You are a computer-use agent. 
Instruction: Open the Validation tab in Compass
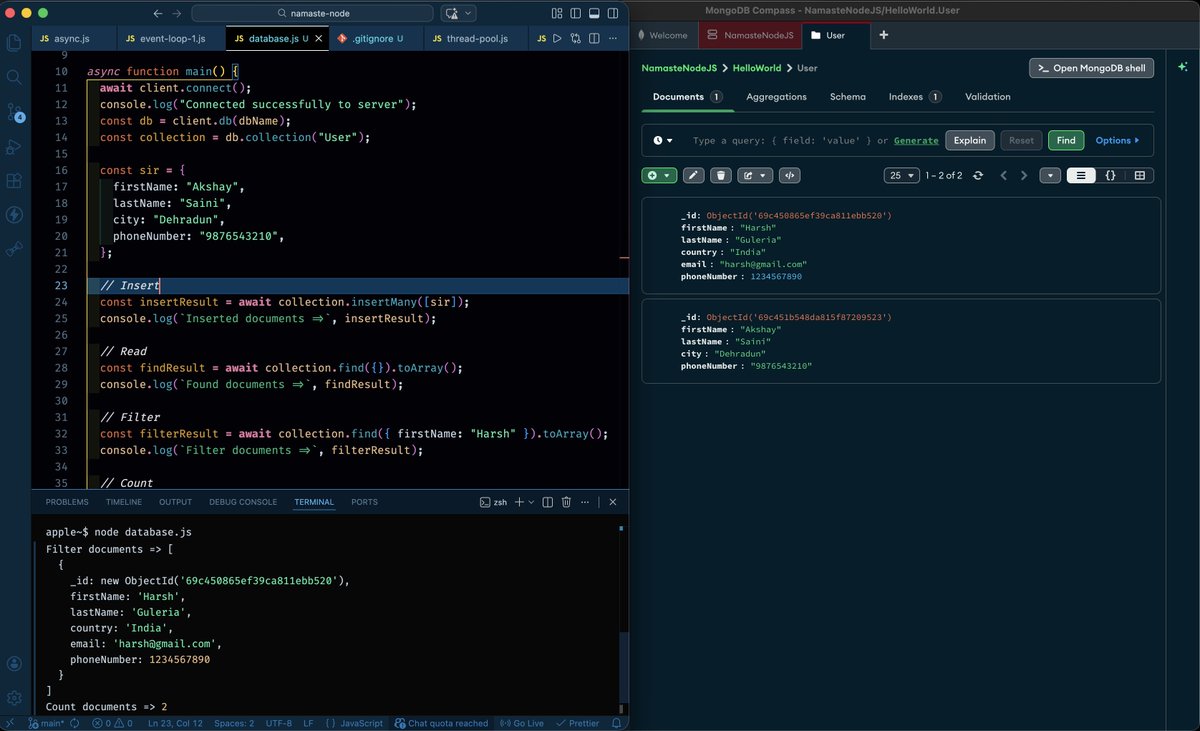point(987,97)
